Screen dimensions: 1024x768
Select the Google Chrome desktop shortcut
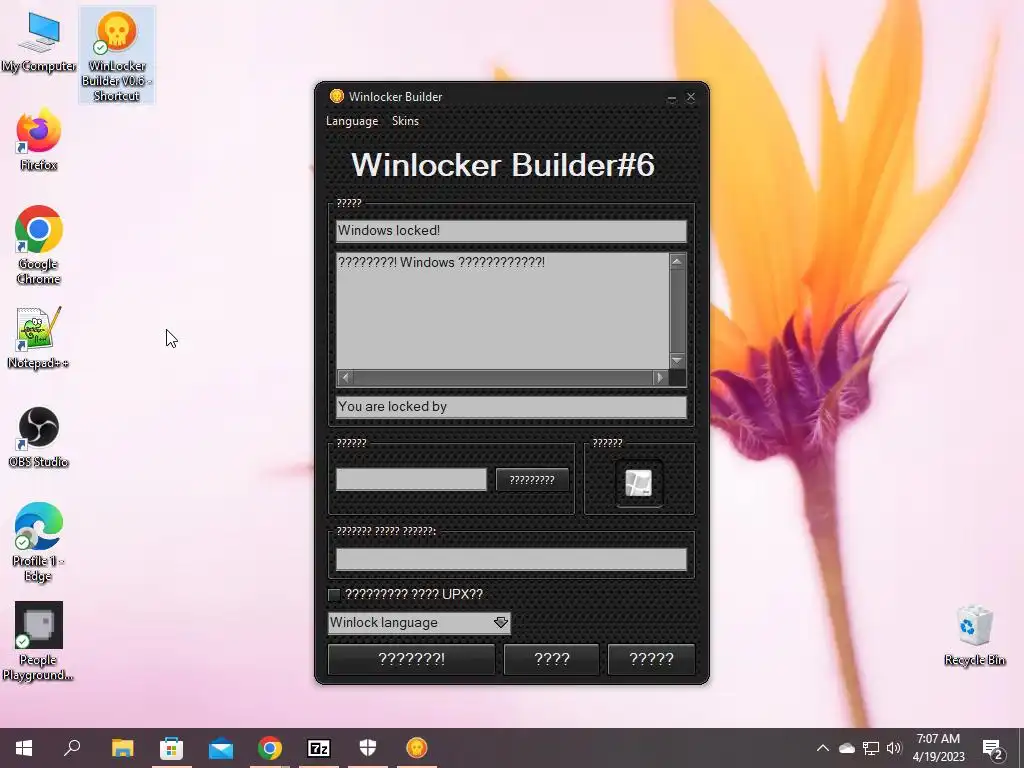39,245
